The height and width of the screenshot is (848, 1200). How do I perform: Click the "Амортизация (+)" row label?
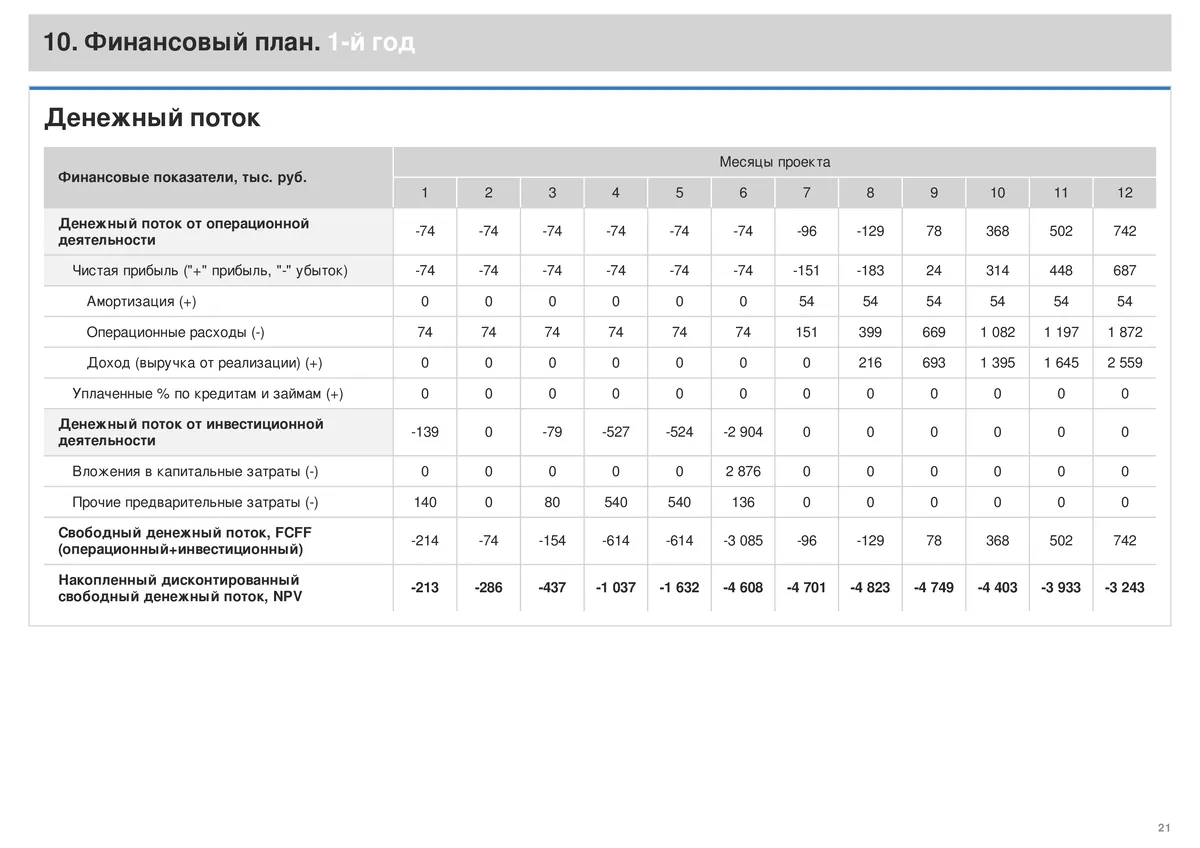(x=142, y=301)
